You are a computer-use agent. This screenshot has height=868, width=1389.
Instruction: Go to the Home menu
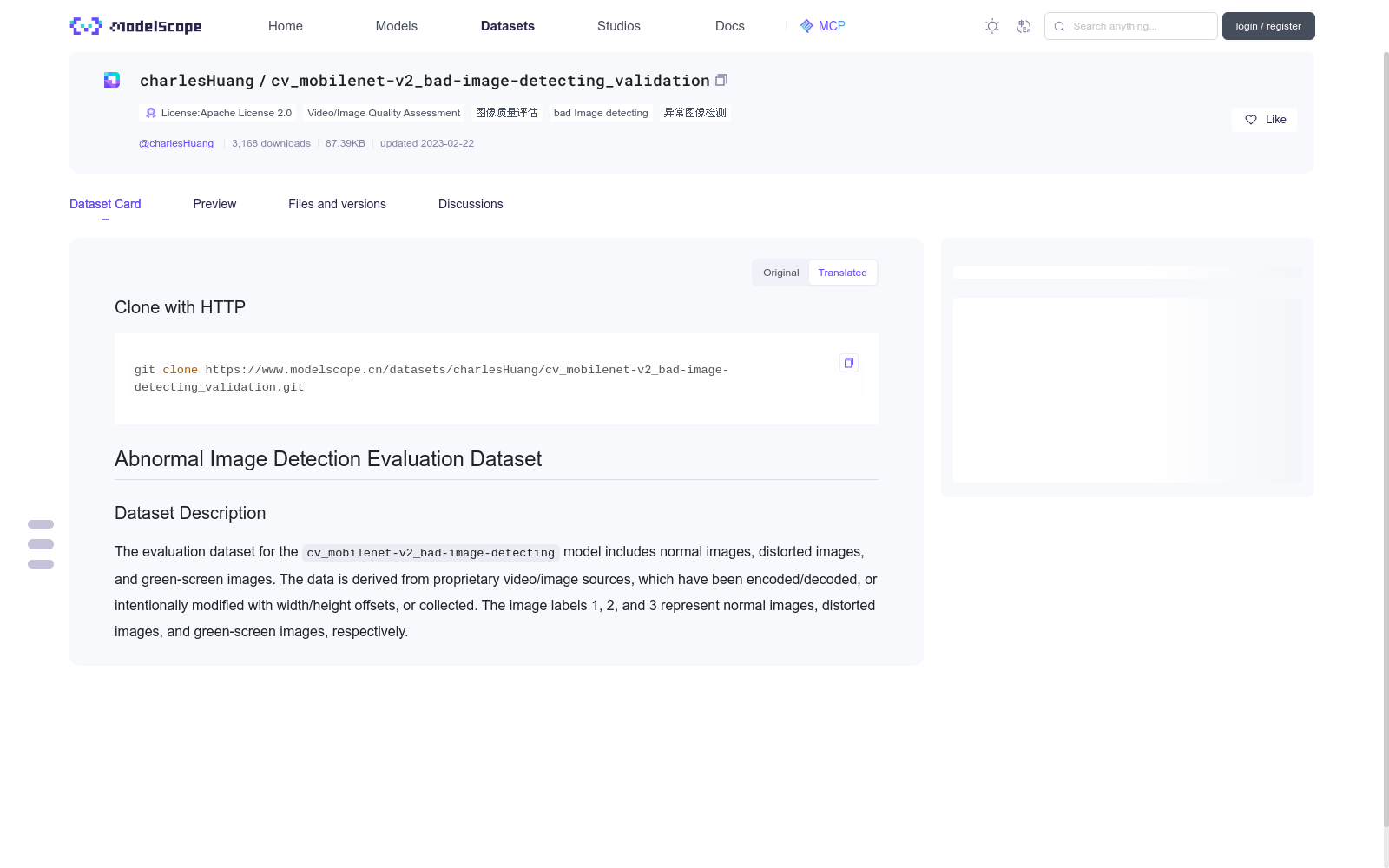[x=286, y=26]
